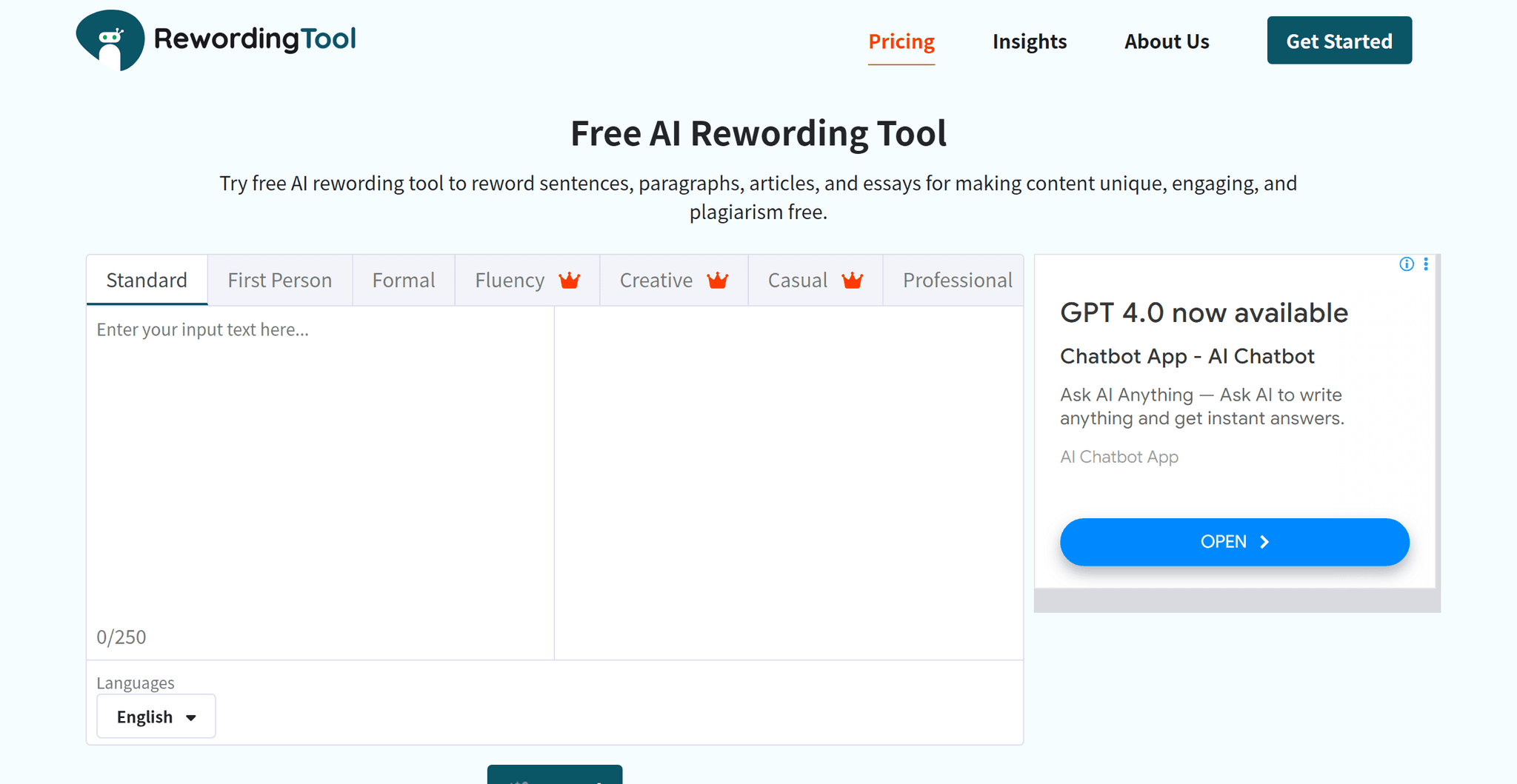Open the ad info icon
Image resolution: width=1517 pixels, height=784 pixels.
tap(1406, 264)
